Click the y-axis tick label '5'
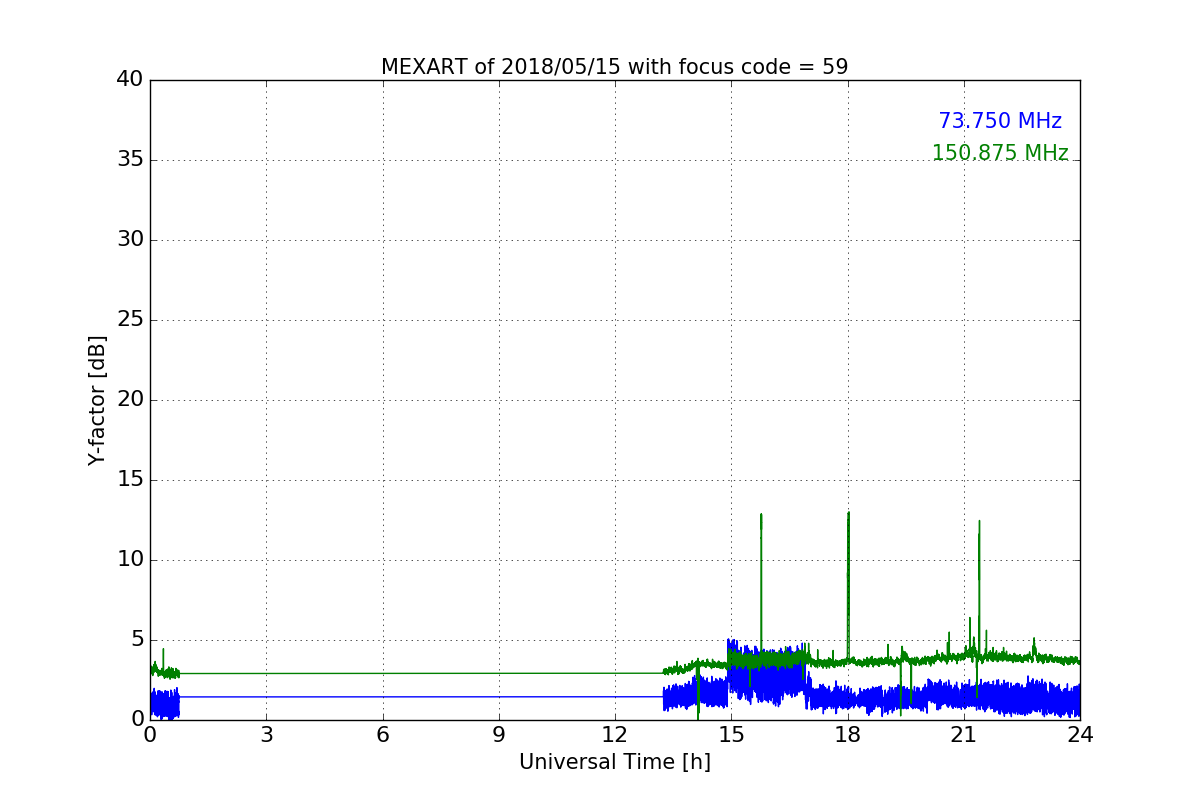 click(x=137, y=640)
